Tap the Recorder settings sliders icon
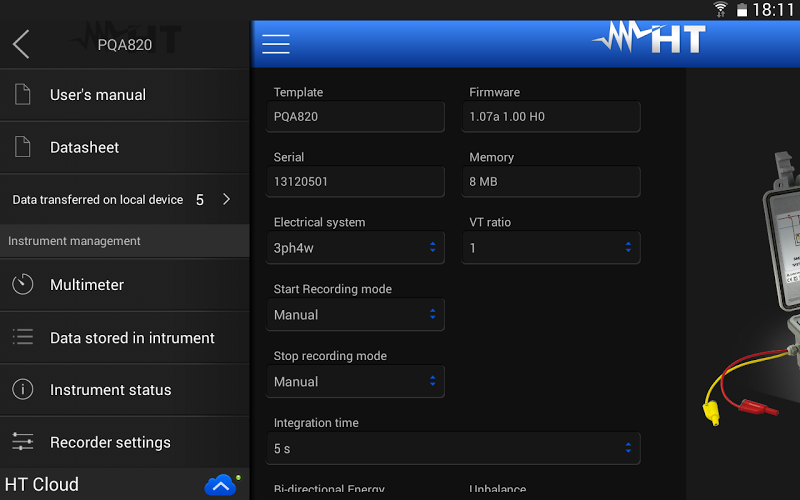This screenshot has height=500, width=800. tap(22, 442)
